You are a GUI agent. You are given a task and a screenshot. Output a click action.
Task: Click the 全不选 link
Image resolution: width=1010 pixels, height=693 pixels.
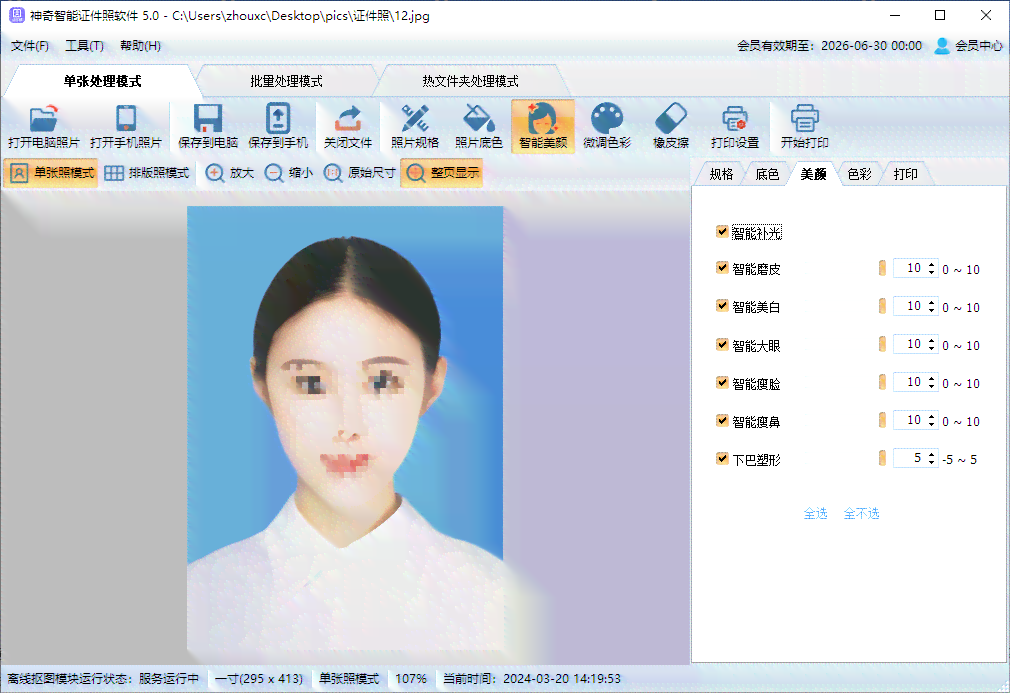pyautogui.click(x=862, y=513)
